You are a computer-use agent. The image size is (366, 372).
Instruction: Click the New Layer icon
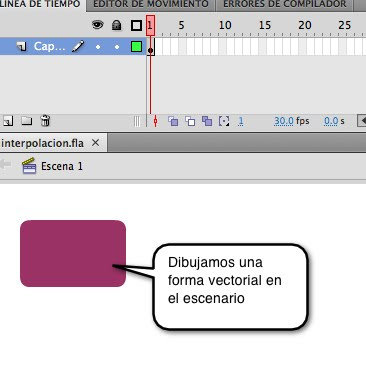(8, 121)
